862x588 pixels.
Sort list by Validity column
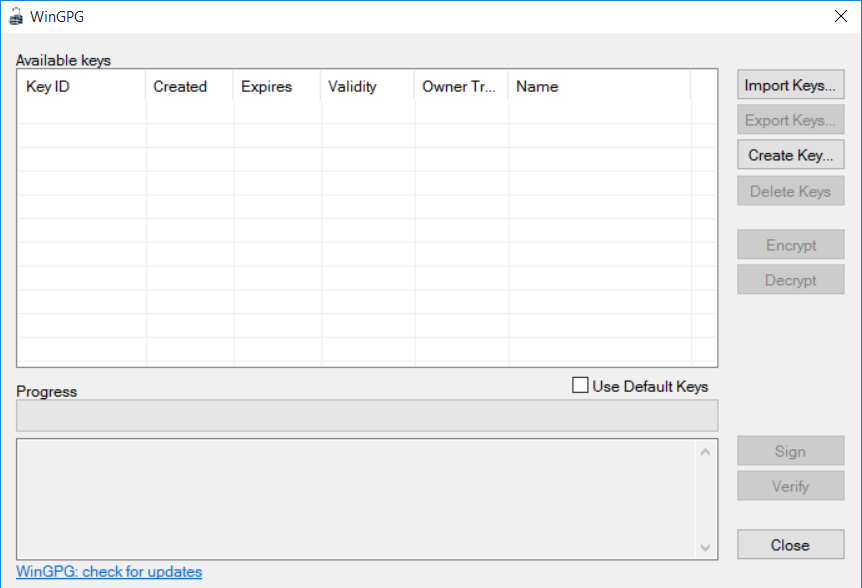click(367, 87)
